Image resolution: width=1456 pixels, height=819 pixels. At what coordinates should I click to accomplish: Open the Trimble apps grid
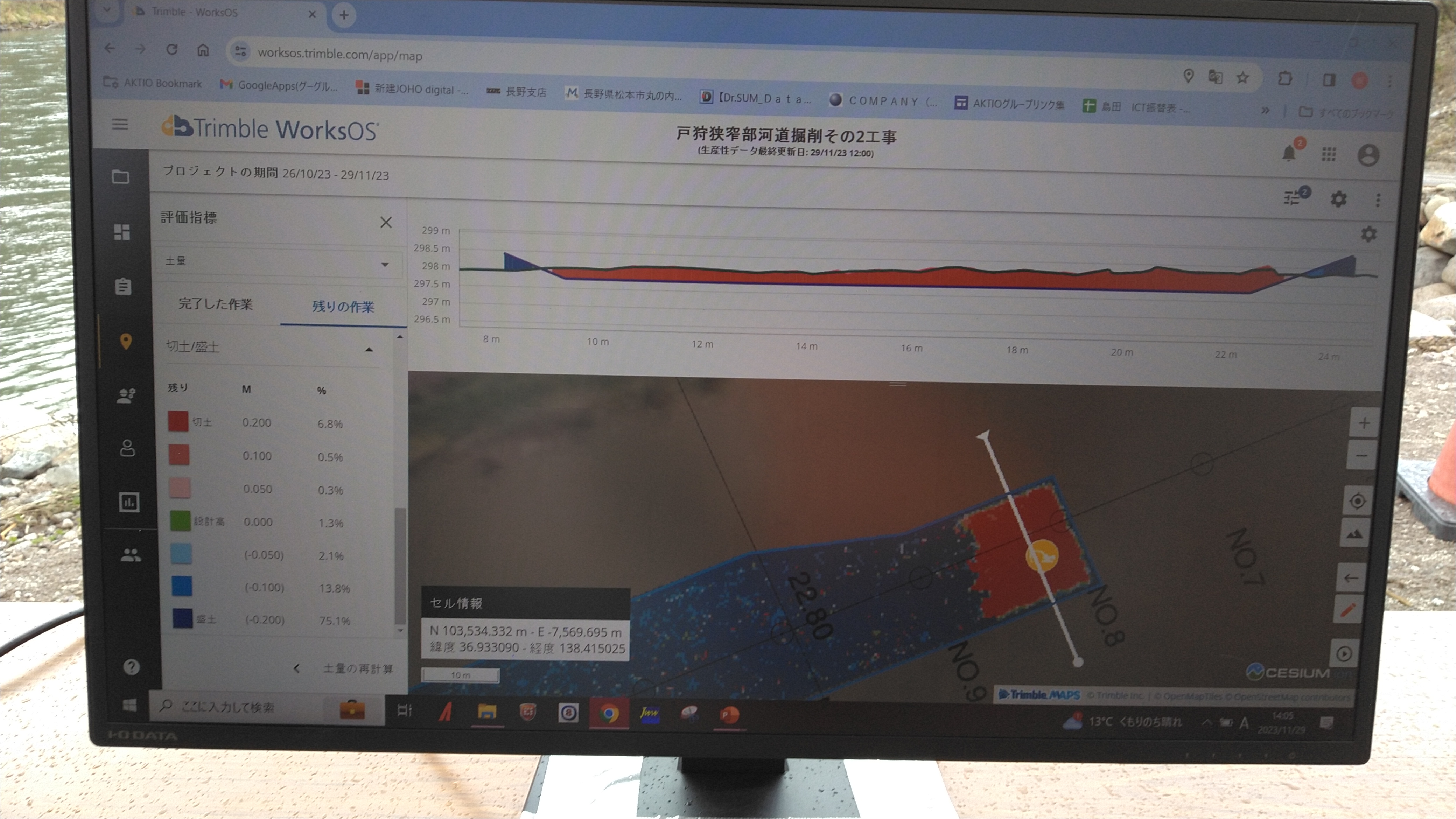coord(1329,154)
